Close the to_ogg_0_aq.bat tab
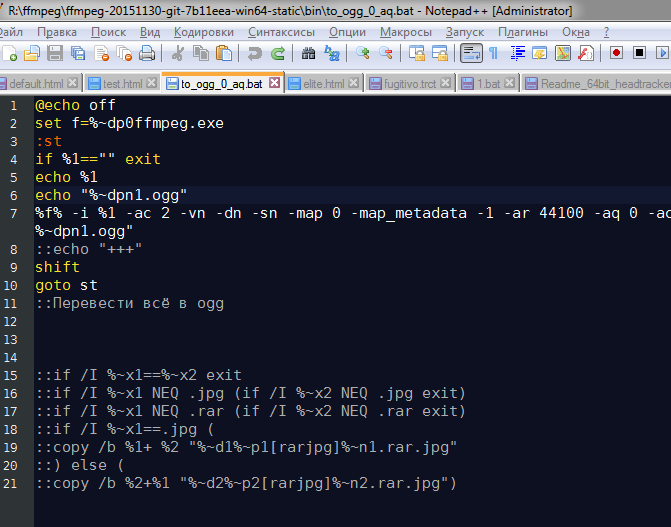 [275, 83]
